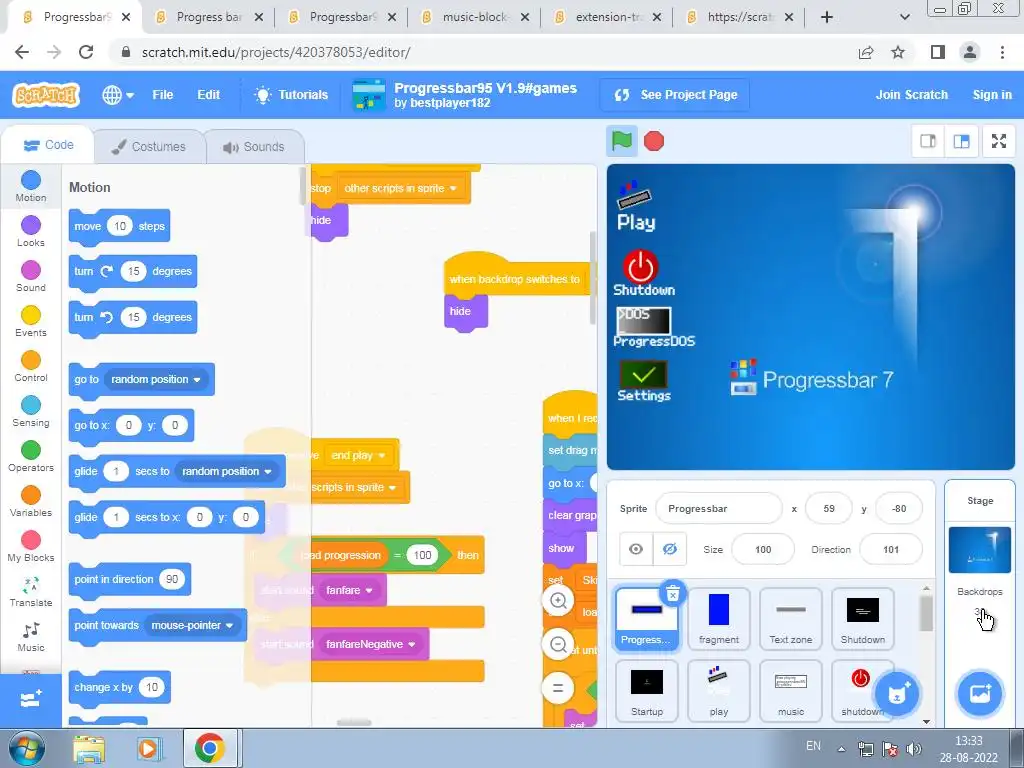Open the Choose a Sprite cat button

tap(897, 694)
